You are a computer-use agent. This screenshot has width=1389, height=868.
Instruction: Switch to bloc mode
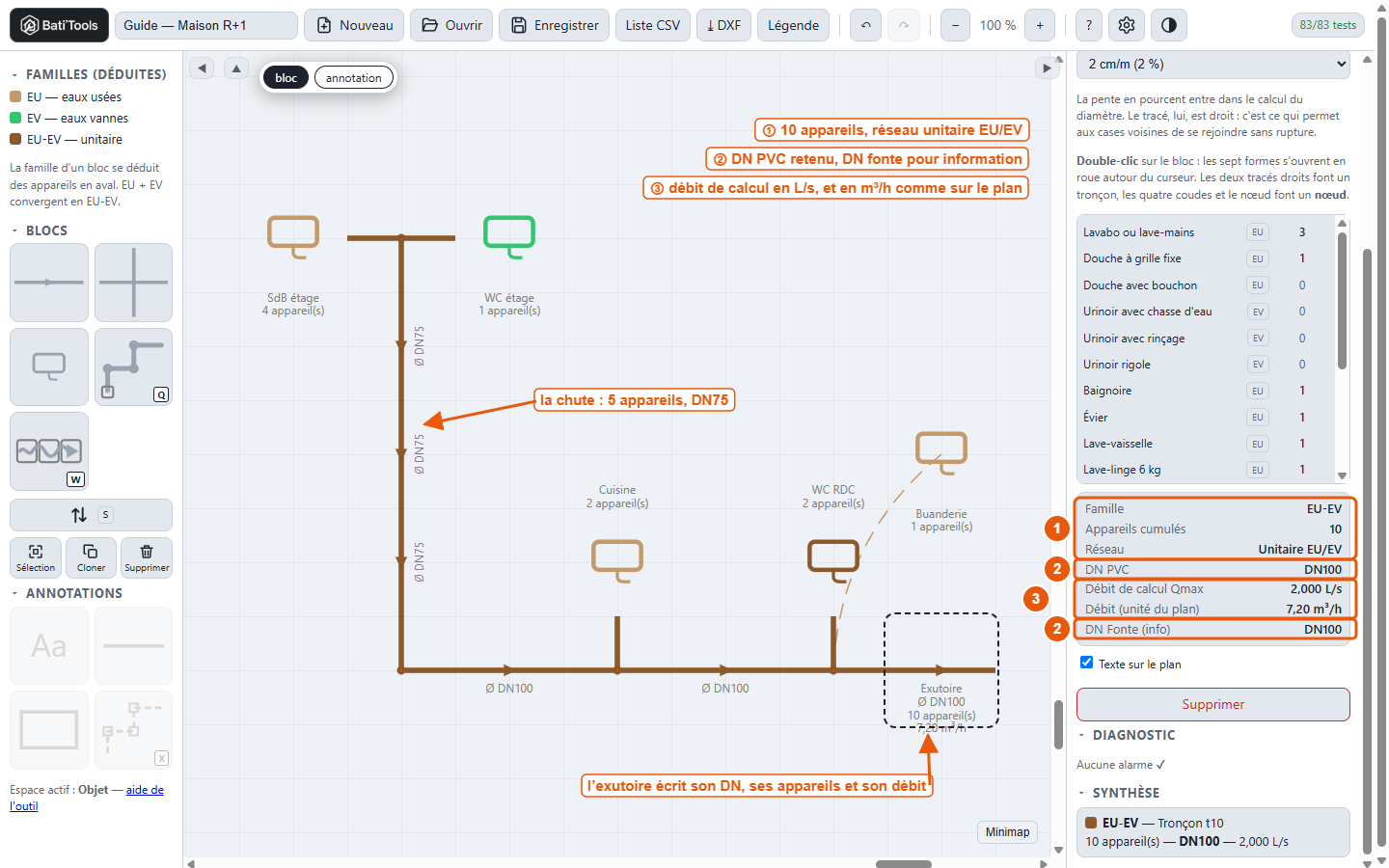[286, 78]
